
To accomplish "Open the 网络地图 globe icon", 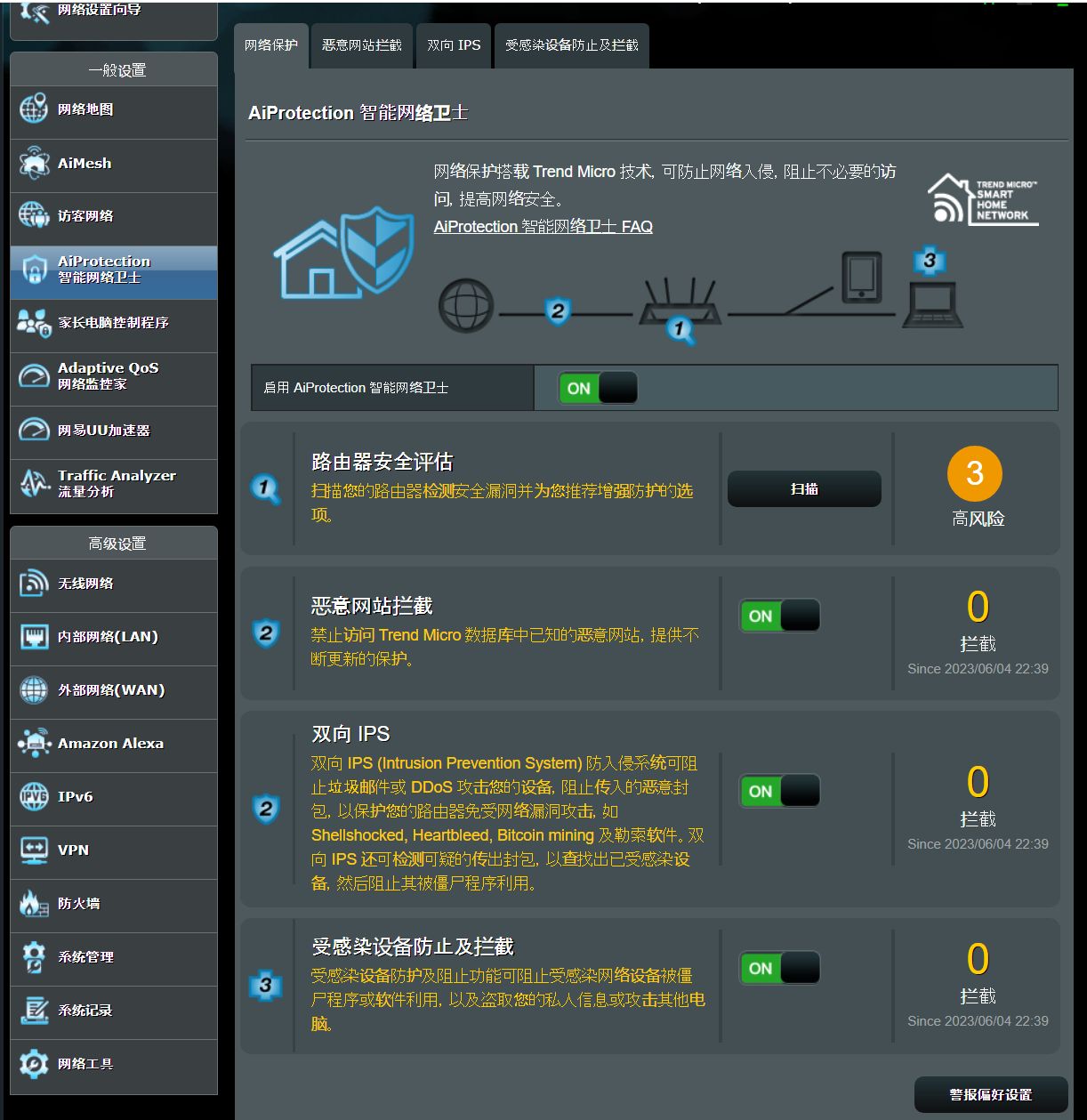I will coord(34,109).
